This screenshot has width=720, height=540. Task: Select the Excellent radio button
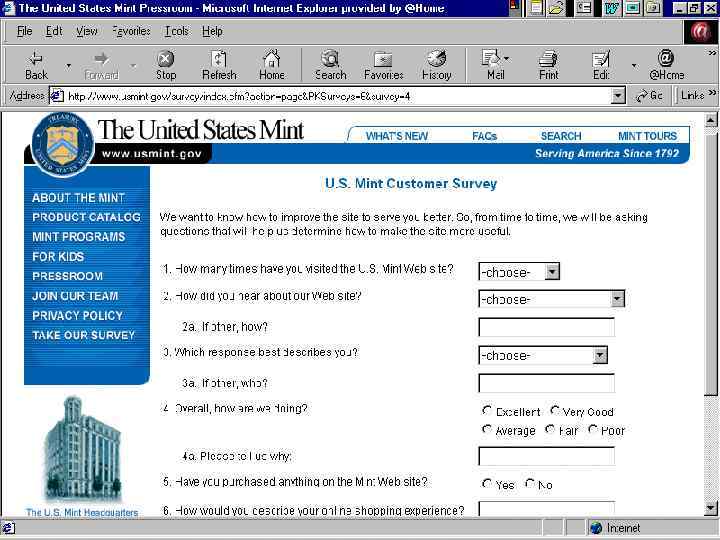[x=486, y=410]
